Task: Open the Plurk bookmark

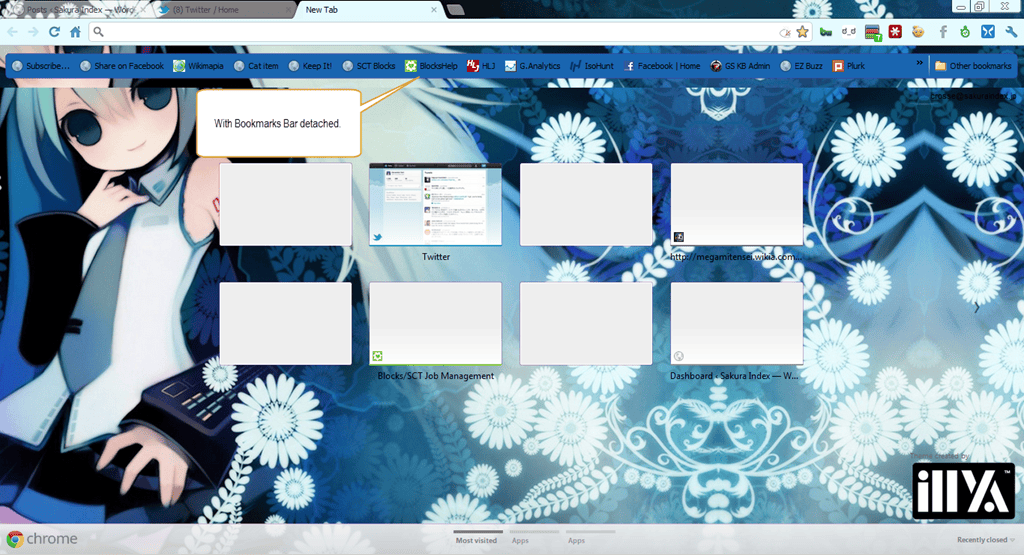Action: (849, 66)
